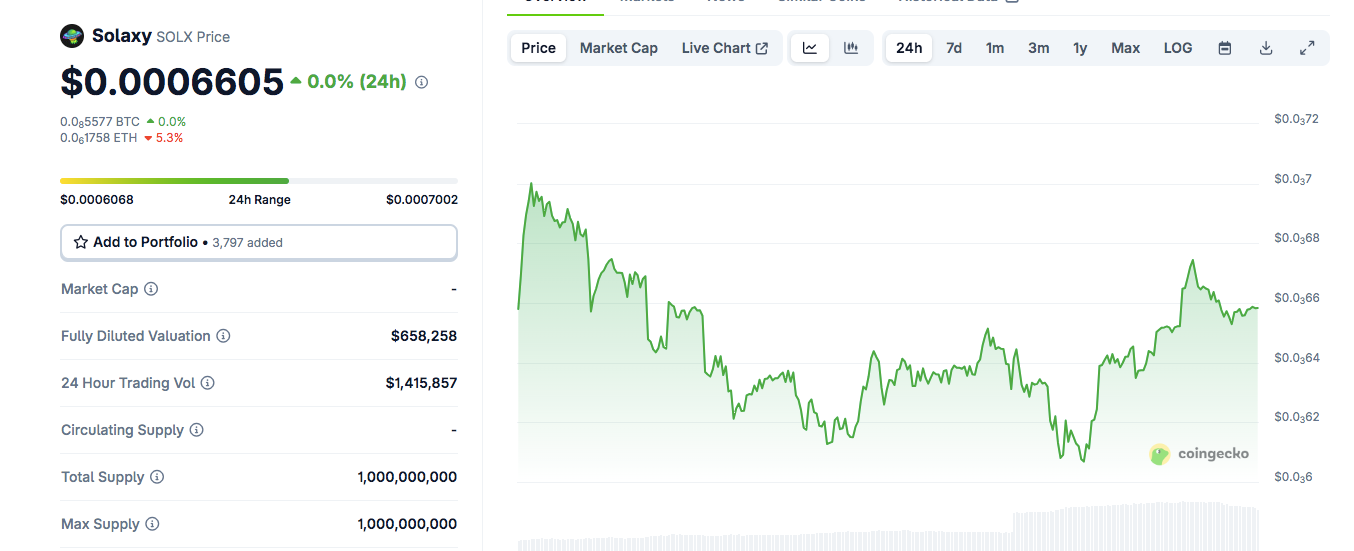
Task: Click the $0.0007002 range high value
Action: coord(422,199)
